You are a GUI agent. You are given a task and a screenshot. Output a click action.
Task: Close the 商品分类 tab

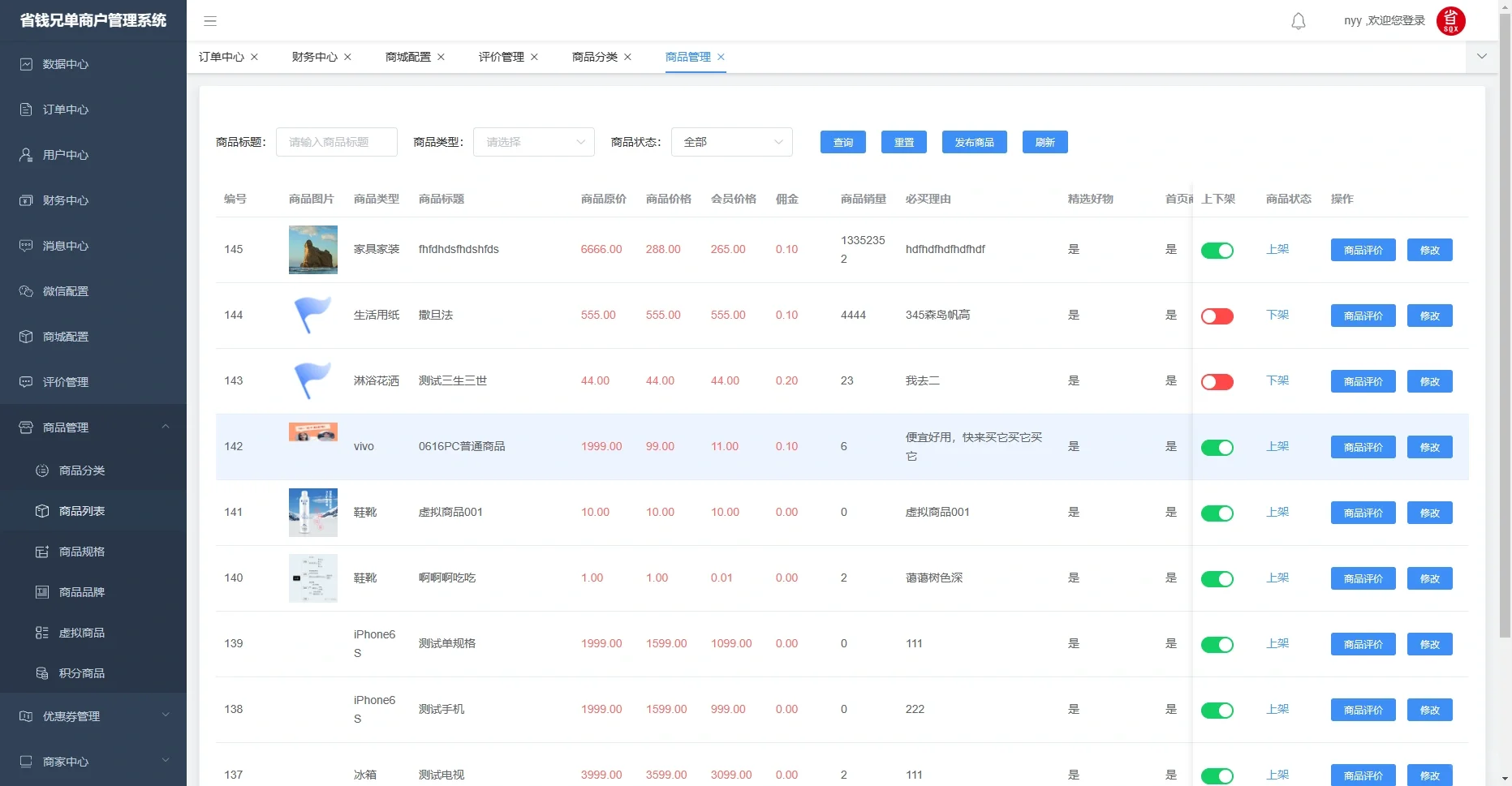click(x=629, y=57)
